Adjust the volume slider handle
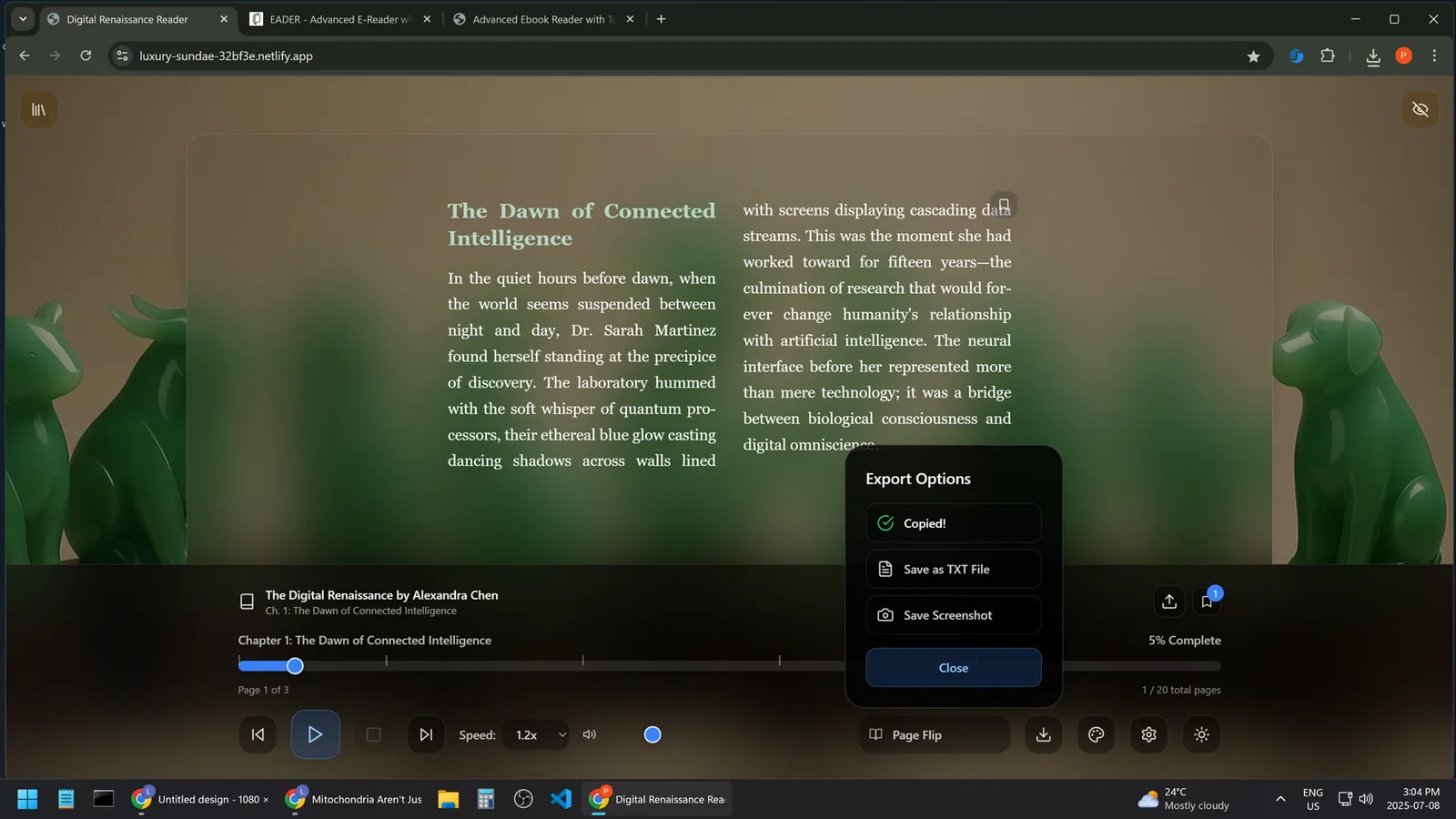The image size is (1456, 819). coord(652,734)
